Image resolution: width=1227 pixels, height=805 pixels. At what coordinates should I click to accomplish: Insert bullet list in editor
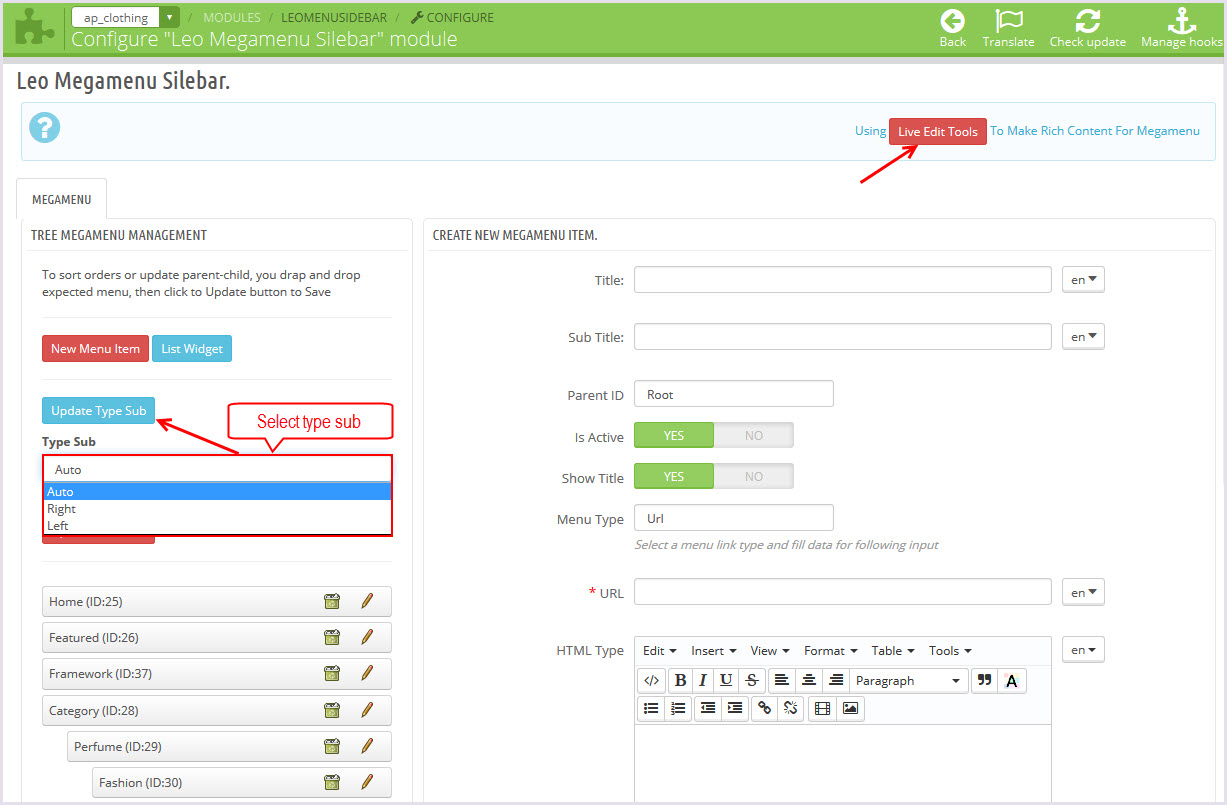(651, 708)
